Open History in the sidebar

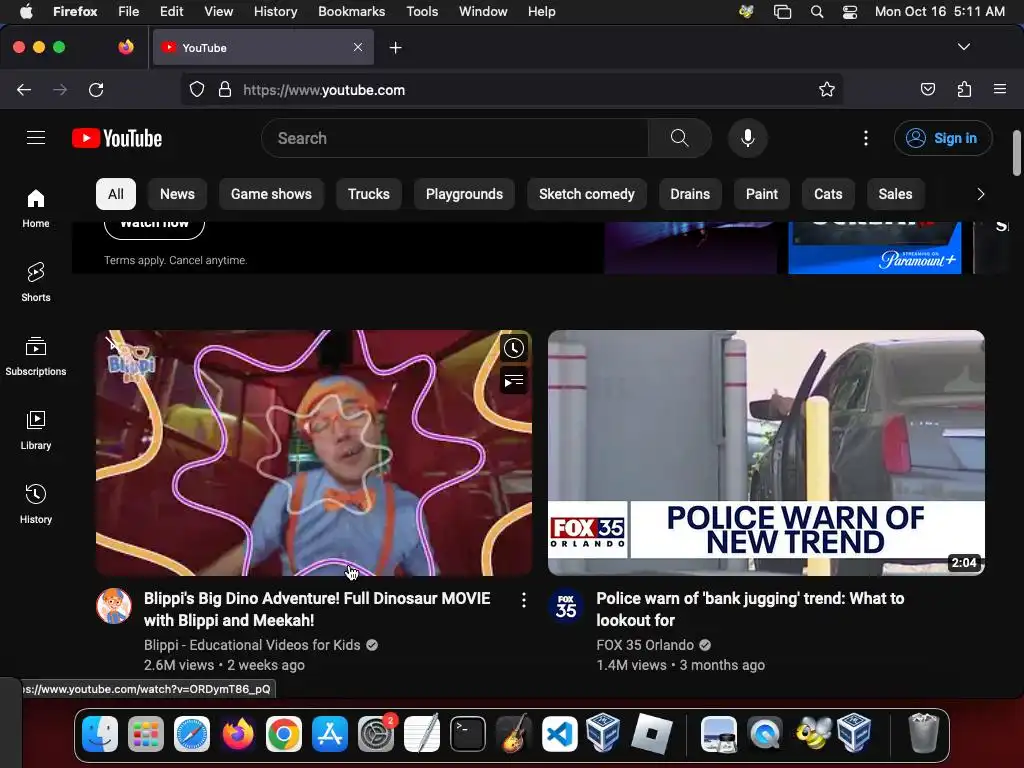coord(36,504)
